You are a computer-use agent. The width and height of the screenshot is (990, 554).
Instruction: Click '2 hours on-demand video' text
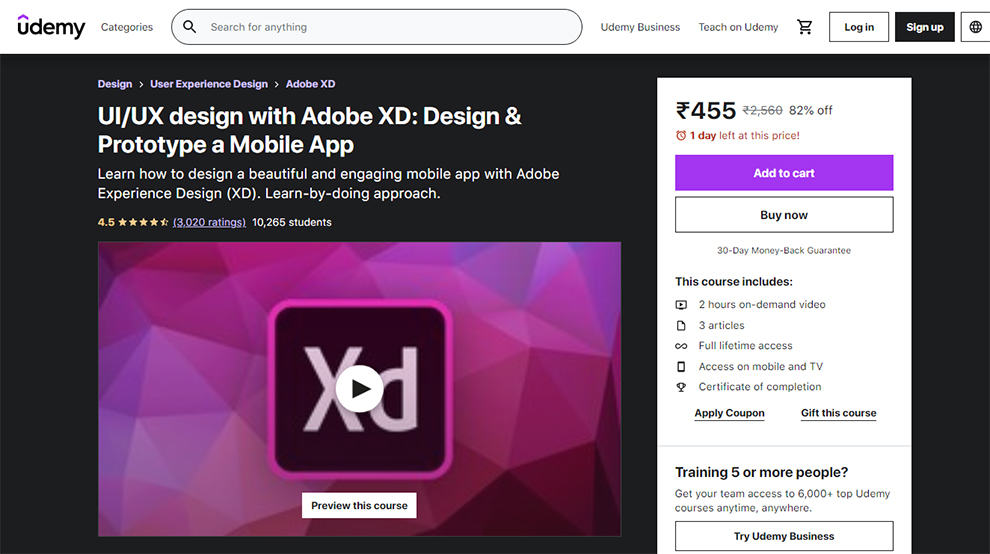pos(762,304)
